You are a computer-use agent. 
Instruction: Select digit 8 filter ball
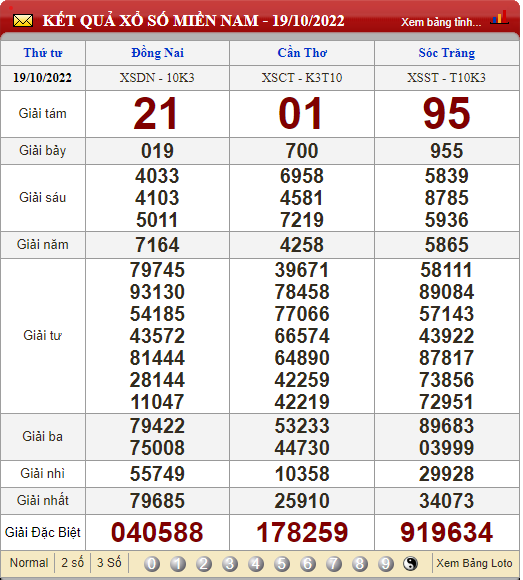[360, 564]
